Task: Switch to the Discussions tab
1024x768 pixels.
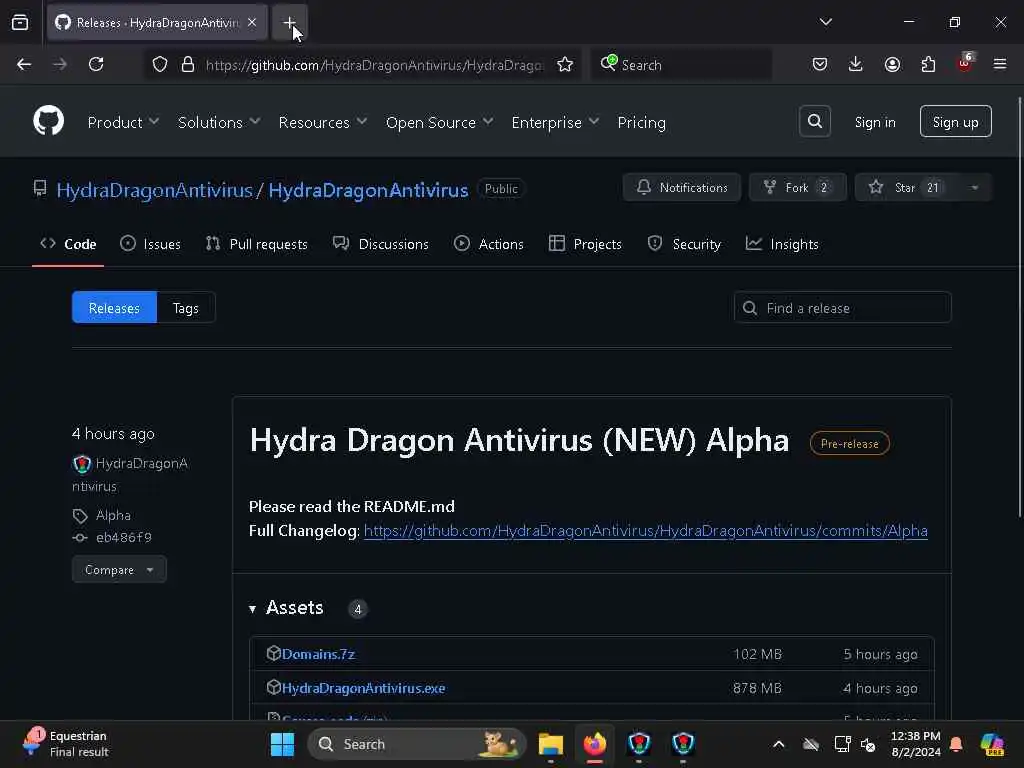Action: [381, 244]
